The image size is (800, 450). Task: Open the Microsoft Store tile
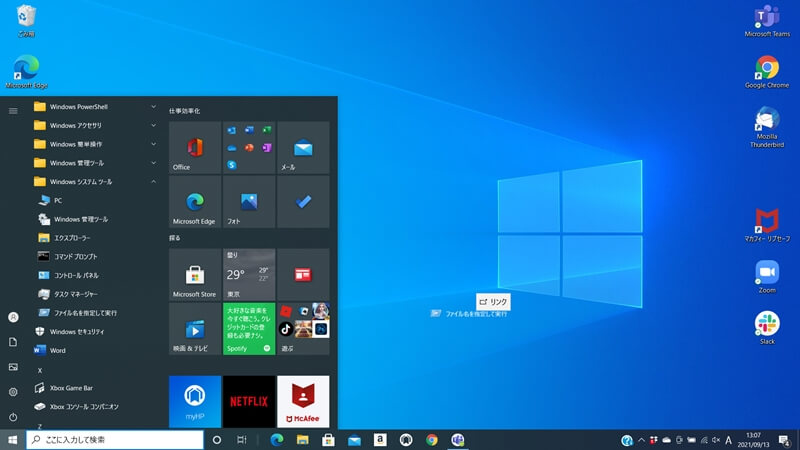(x=195, y=274)
